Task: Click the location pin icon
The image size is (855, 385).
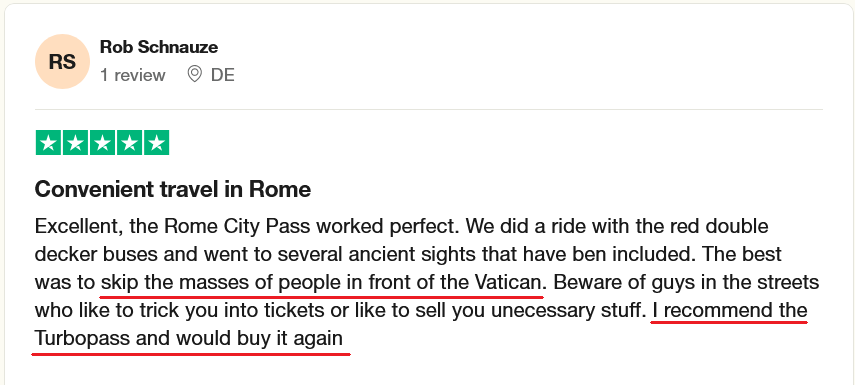Action: [x=194, y=74]
